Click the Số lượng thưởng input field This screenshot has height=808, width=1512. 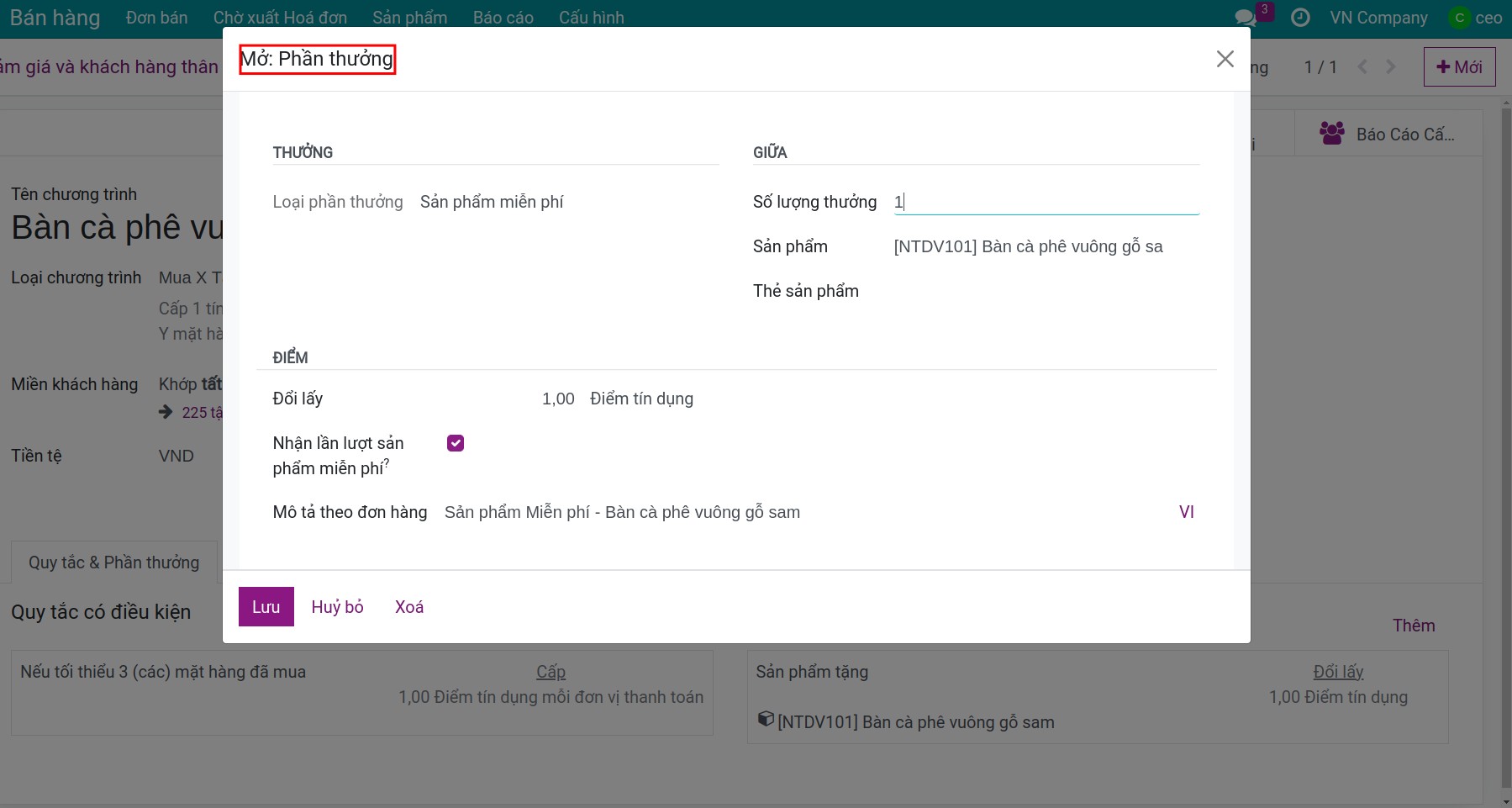point(1046,202)
